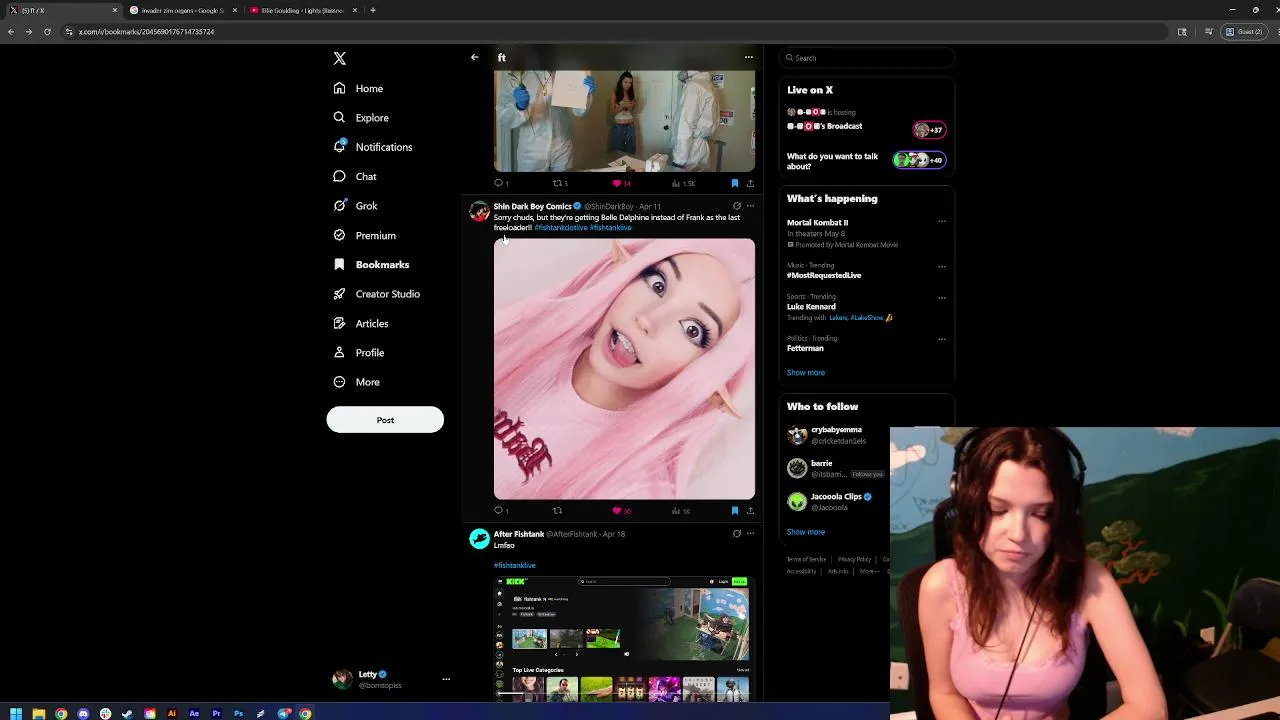Image resolution: width=1280 pixels, height=720 pixels.
Task: Join the broadcast with +37 listeners
Action: click(x=928, y=130)
